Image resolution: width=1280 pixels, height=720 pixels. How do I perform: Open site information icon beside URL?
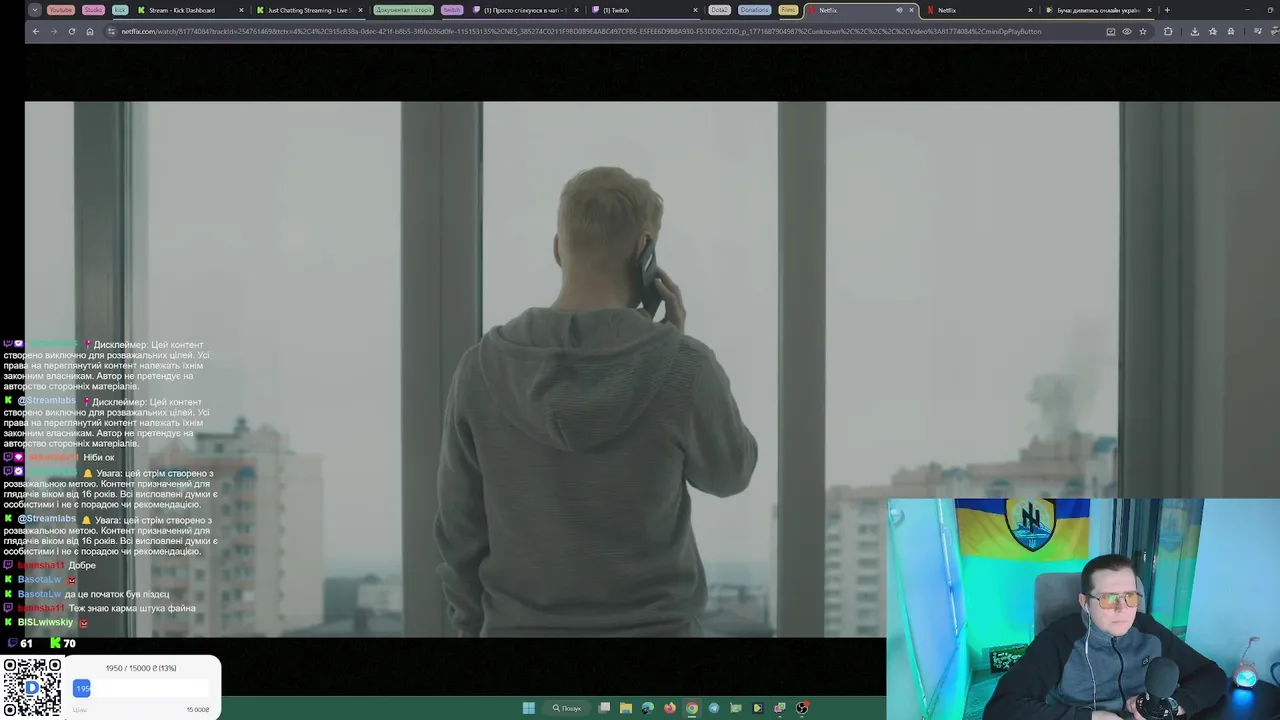(111, 31)
